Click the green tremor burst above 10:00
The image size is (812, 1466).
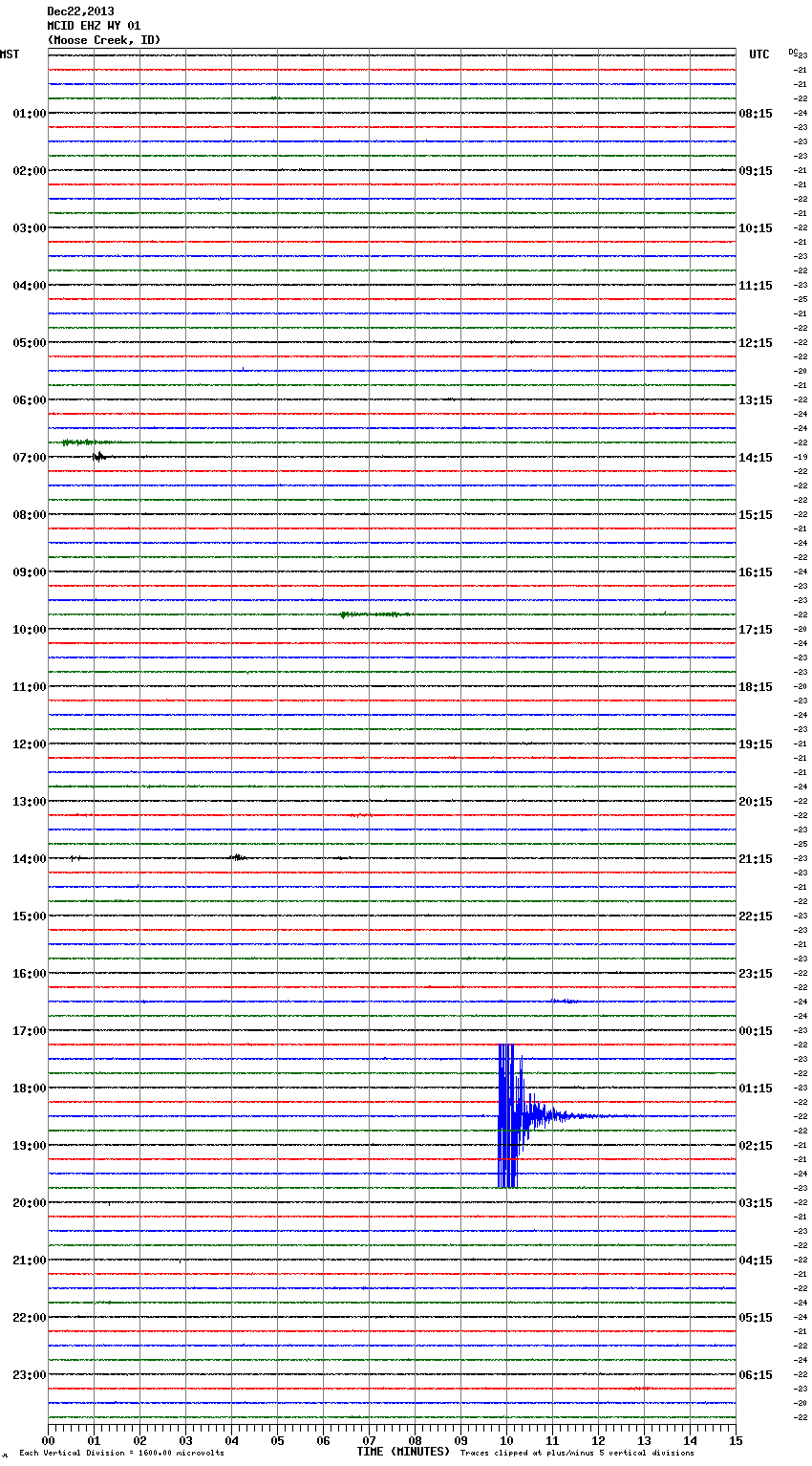(x=375, y=614)
